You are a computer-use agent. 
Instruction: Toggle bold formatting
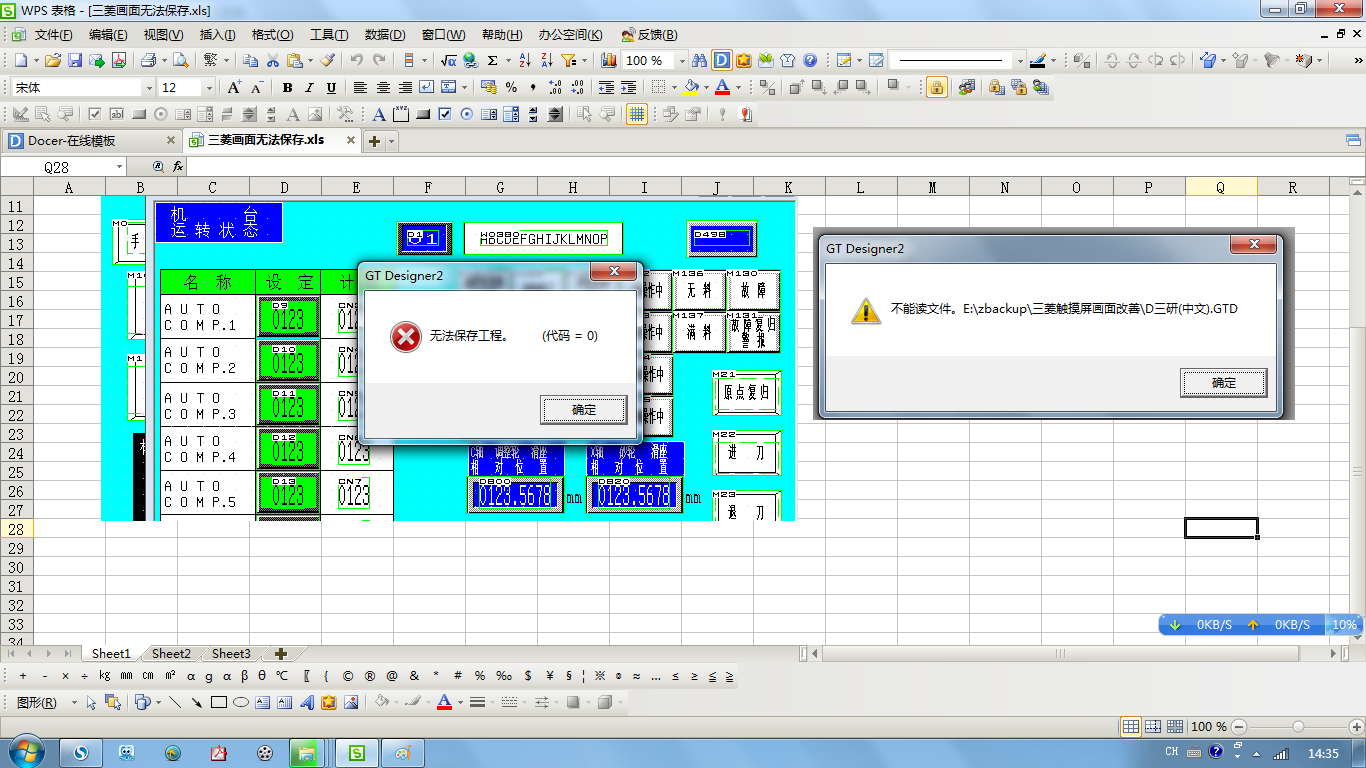coord(287,88)
